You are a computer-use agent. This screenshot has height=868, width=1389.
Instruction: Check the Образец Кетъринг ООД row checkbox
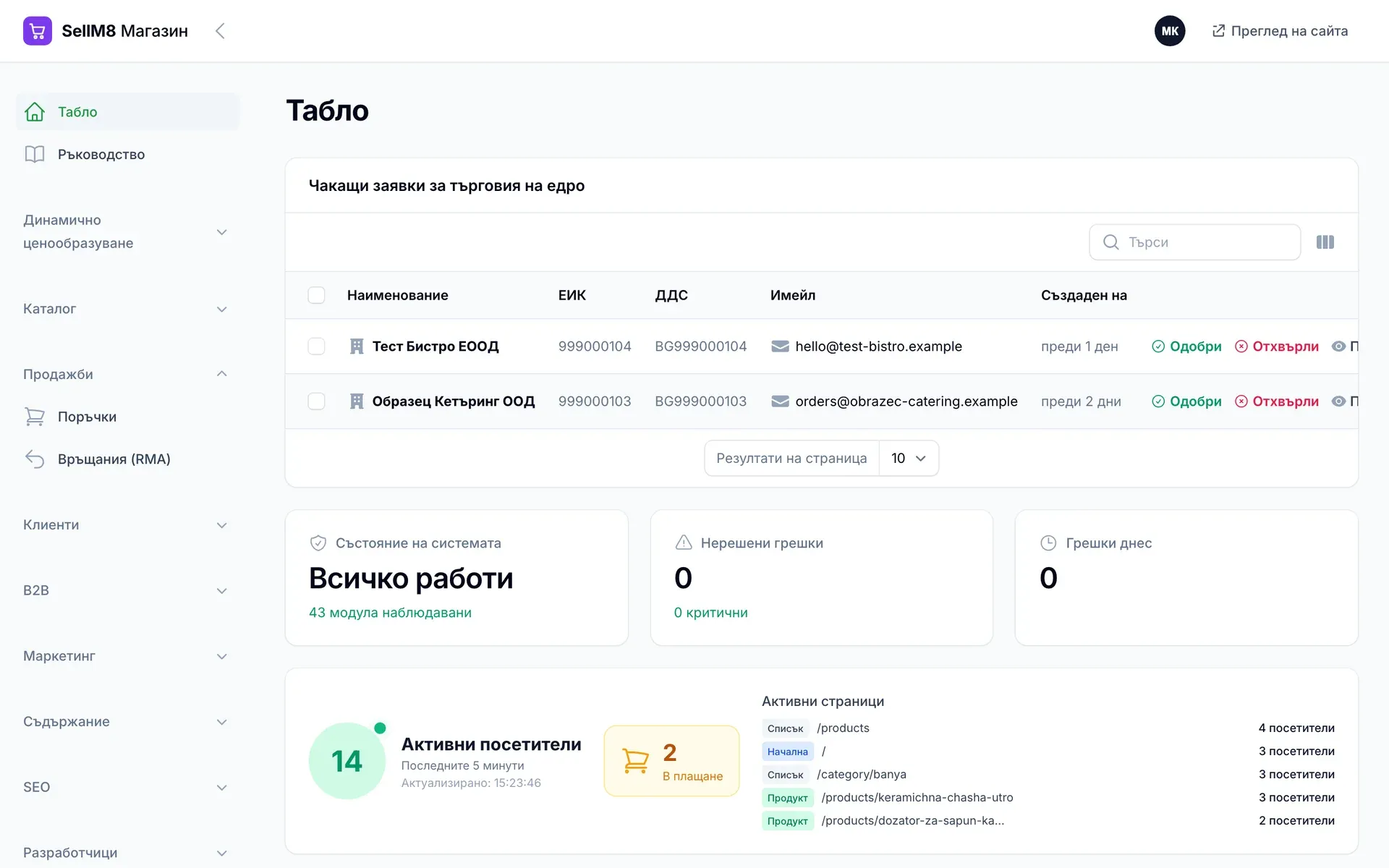tap(316, 401)
